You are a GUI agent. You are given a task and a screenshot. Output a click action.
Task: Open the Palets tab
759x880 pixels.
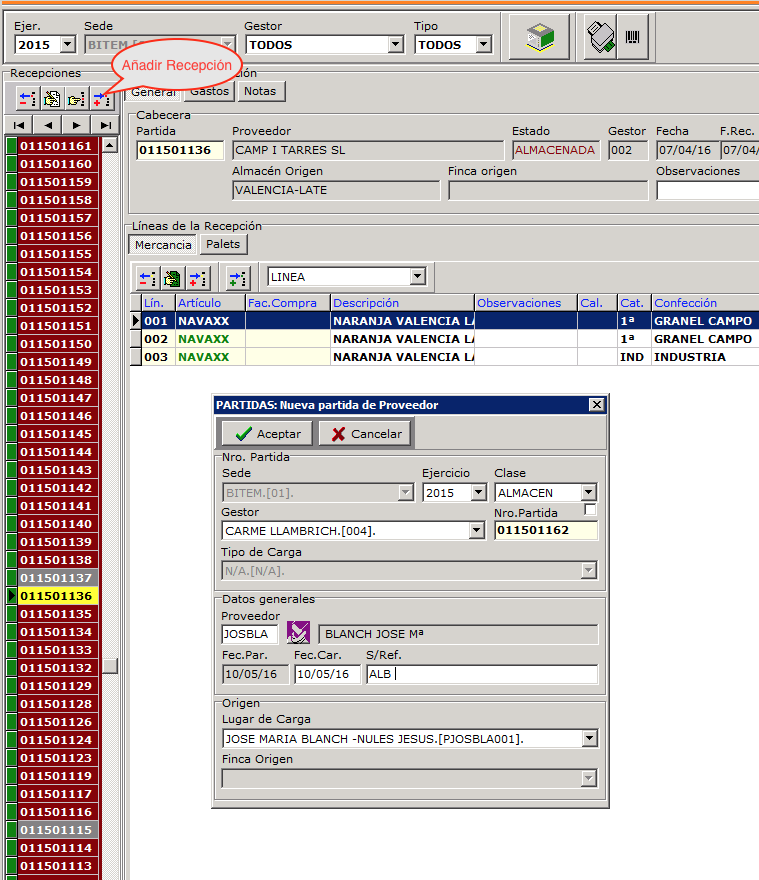point(223,244)
